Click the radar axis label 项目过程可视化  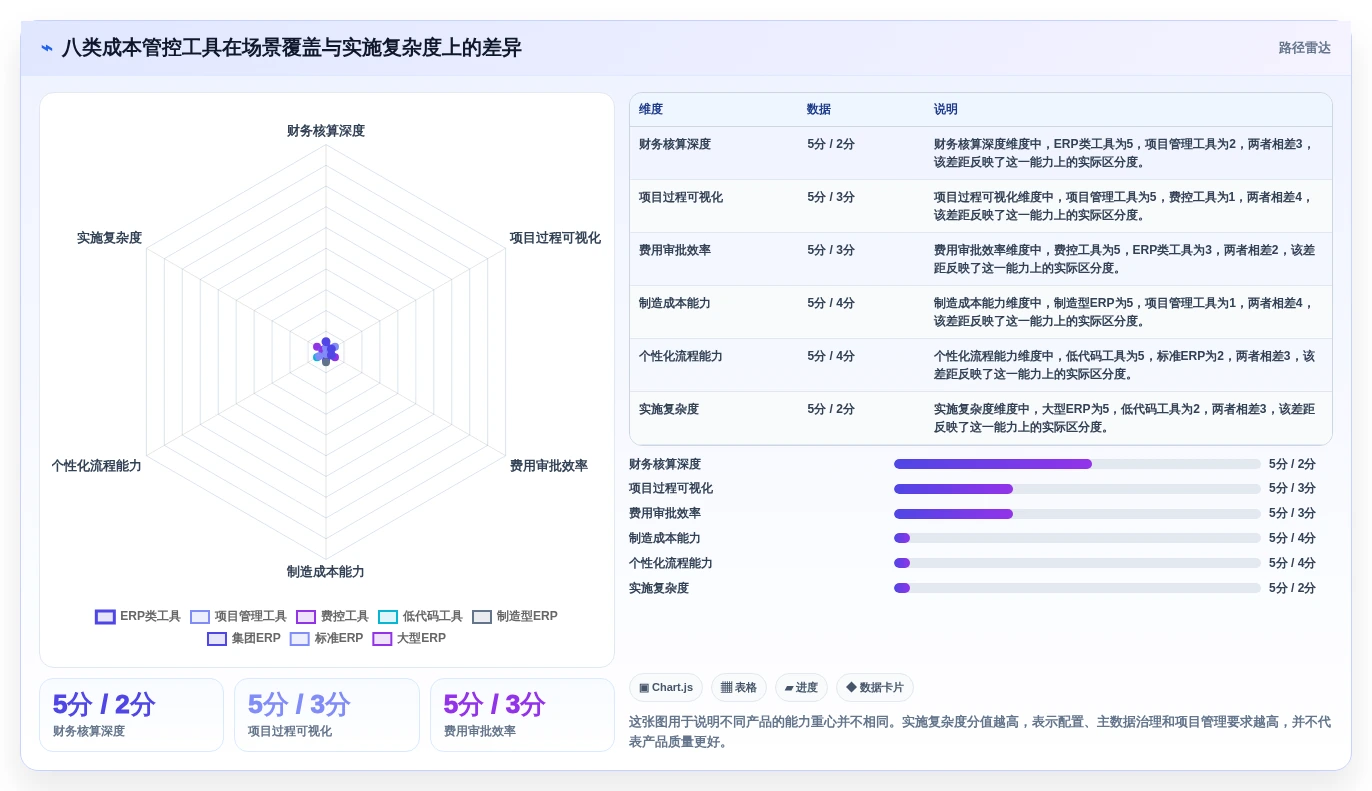tap(555, 238)
